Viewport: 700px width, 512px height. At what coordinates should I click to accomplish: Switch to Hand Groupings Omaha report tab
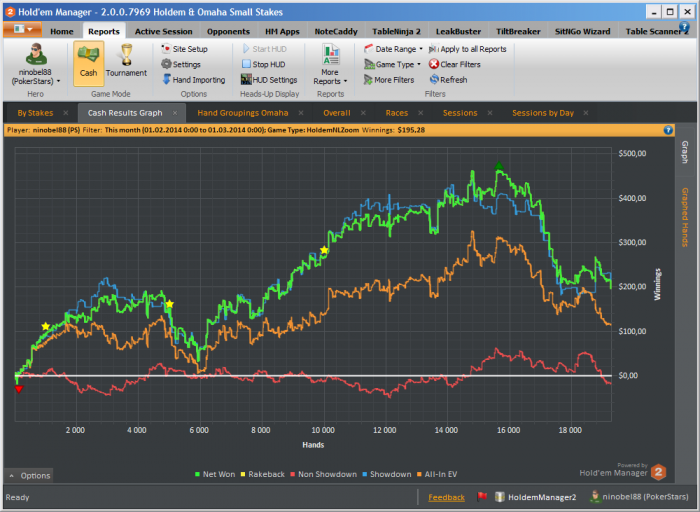click(x=242, y=113)
